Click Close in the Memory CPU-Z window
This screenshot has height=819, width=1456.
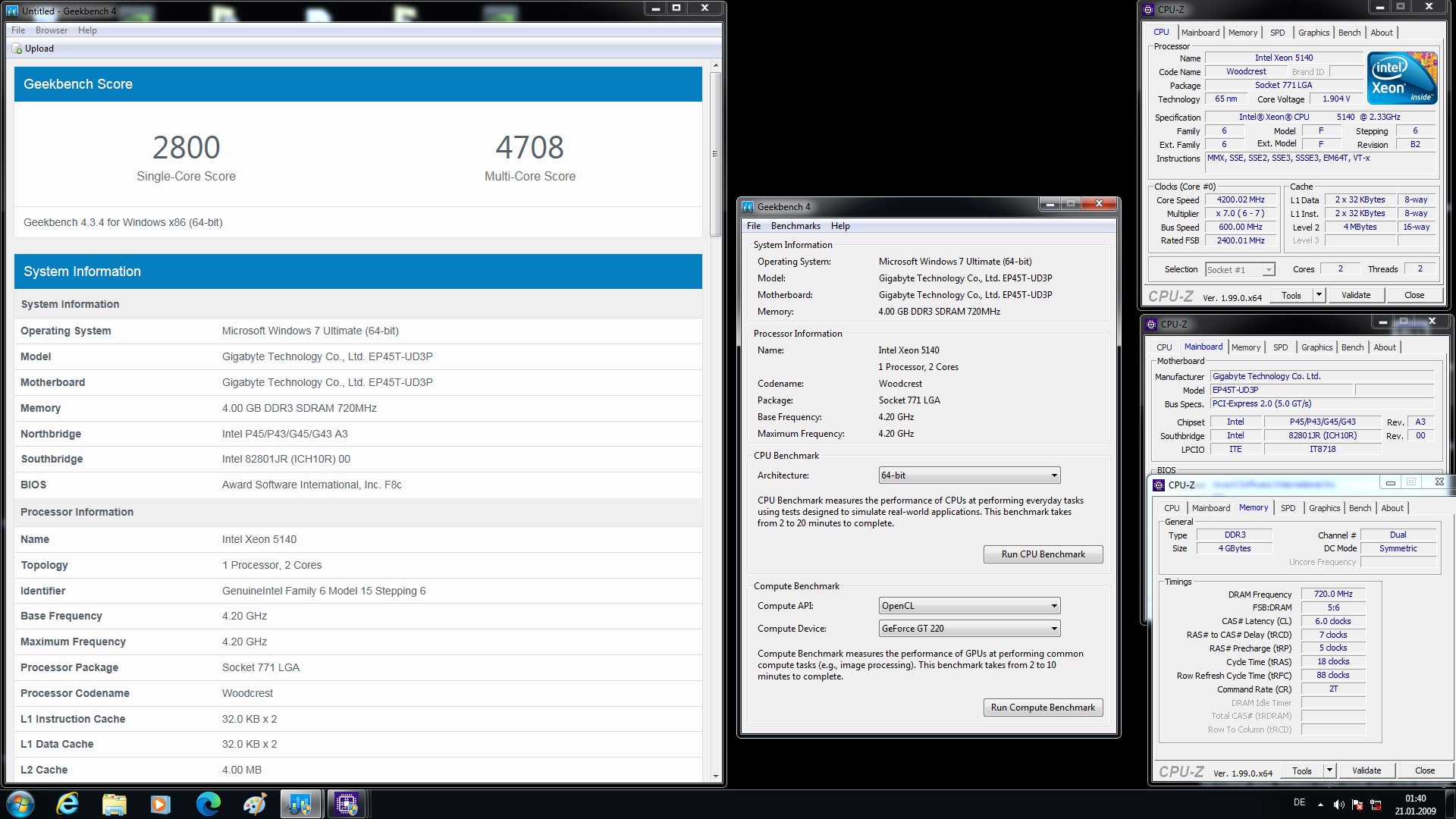pyautogui.click(x=1425, y=770)
